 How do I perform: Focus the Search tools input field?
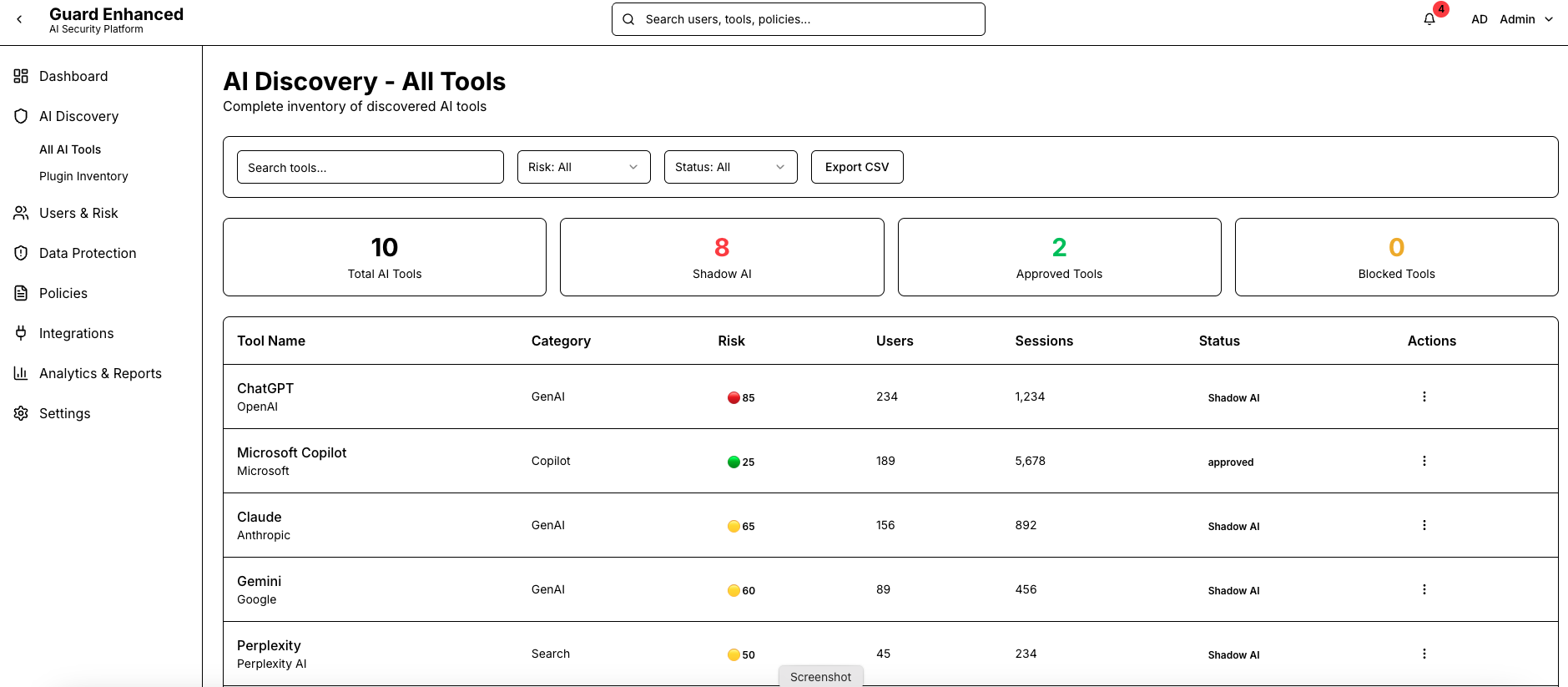pos(370,167)
